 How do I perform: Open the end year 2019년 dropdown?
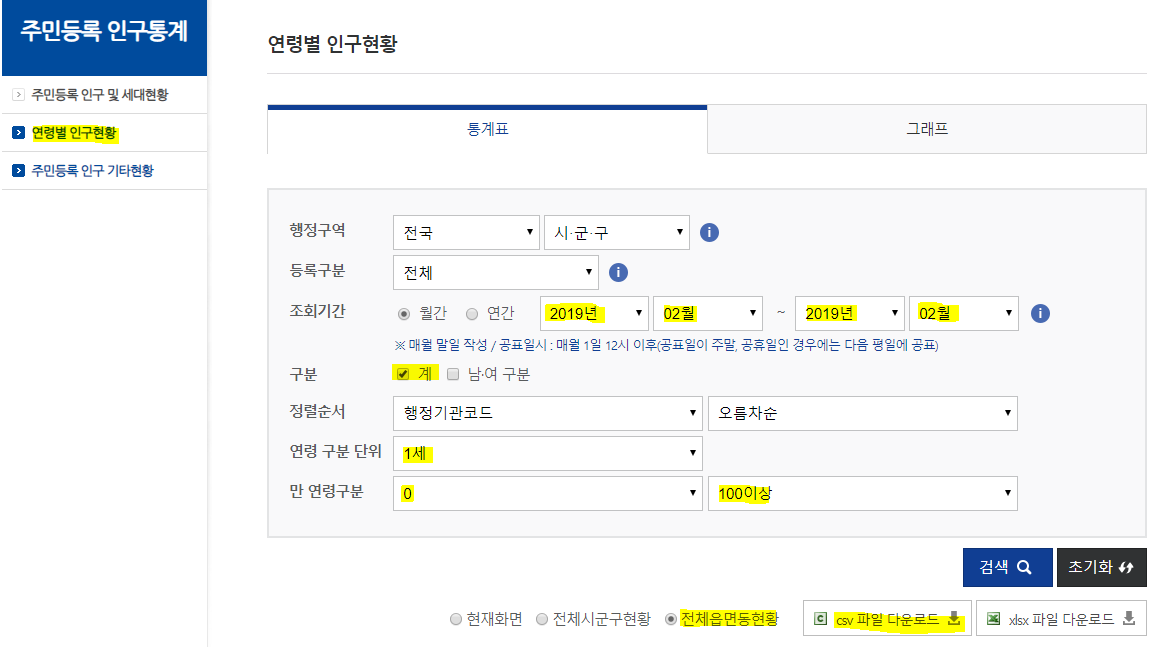[x=850, y=313]
